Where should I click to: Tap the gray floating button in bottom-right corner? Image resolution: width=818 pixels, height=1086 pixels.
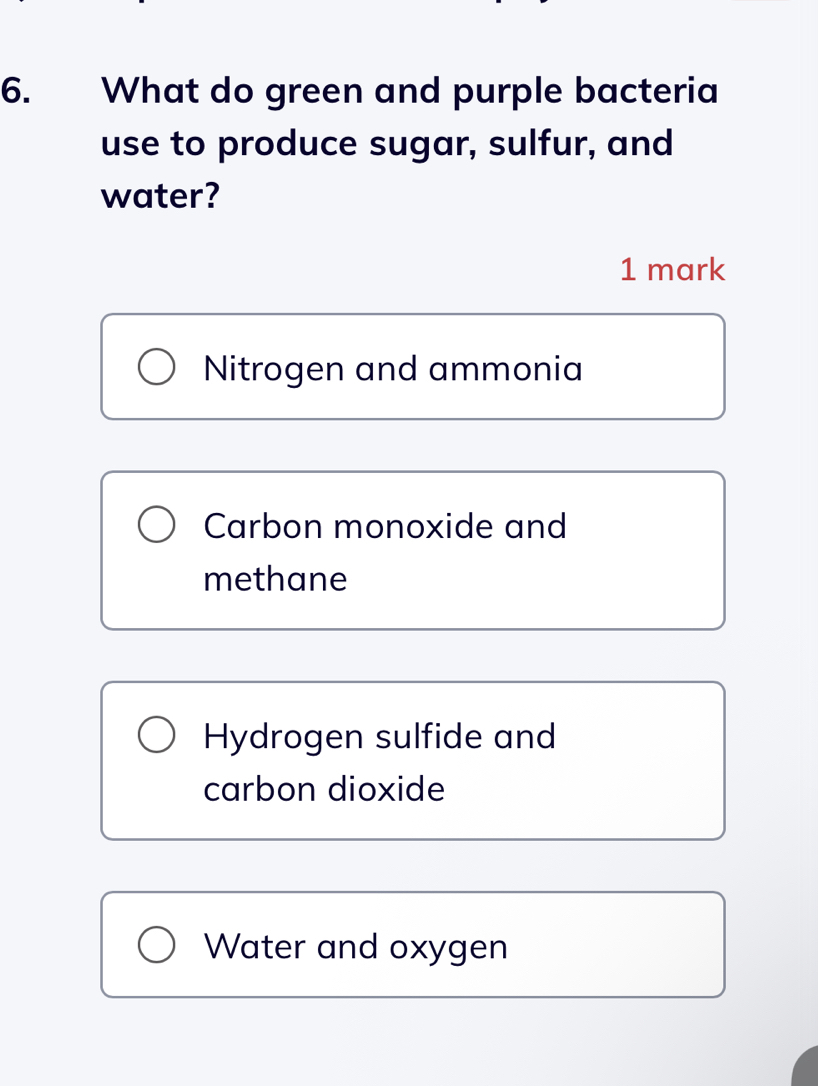point(805,1069)
